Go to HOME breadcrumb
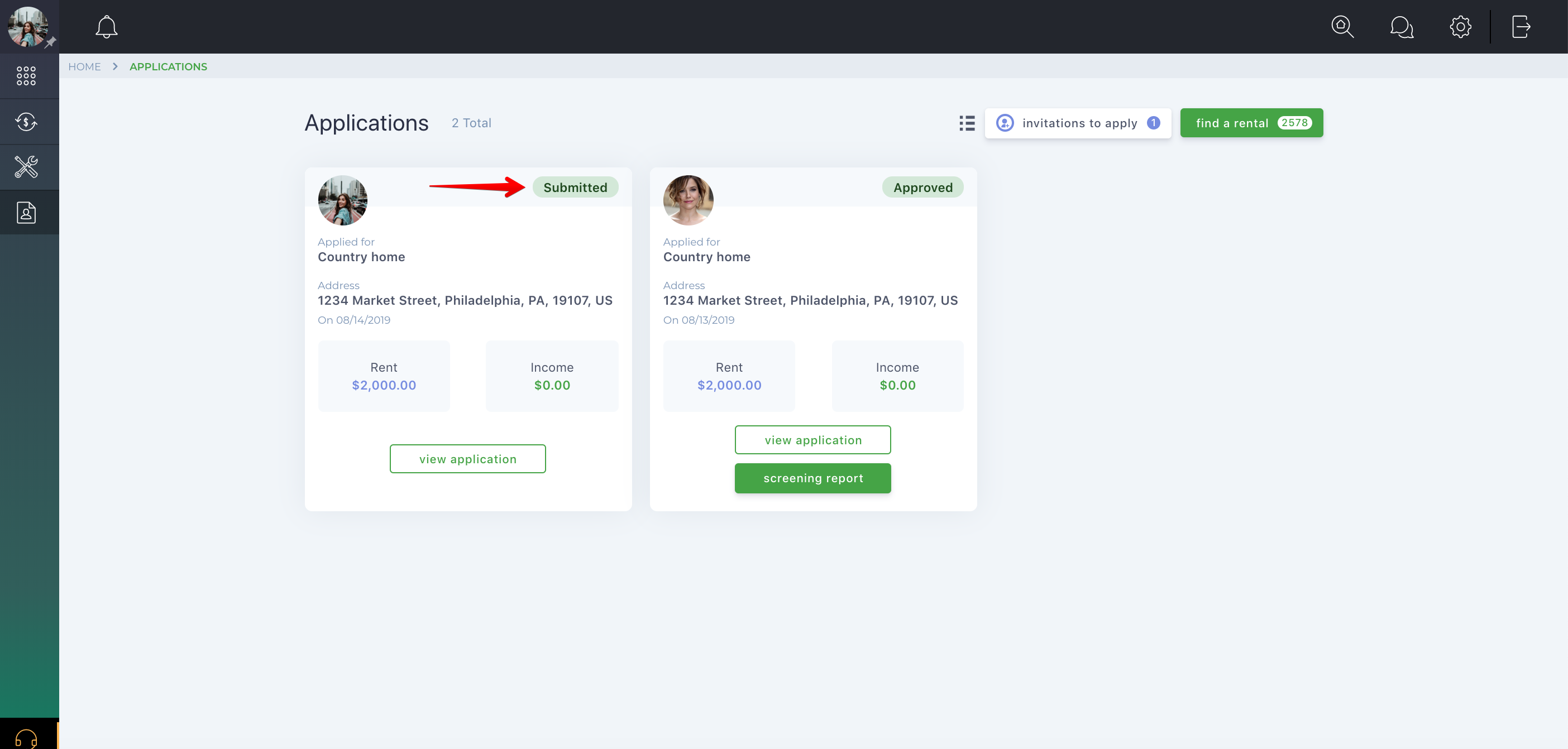This screenshot has height=749, width=1568. (x=85, y=66)
